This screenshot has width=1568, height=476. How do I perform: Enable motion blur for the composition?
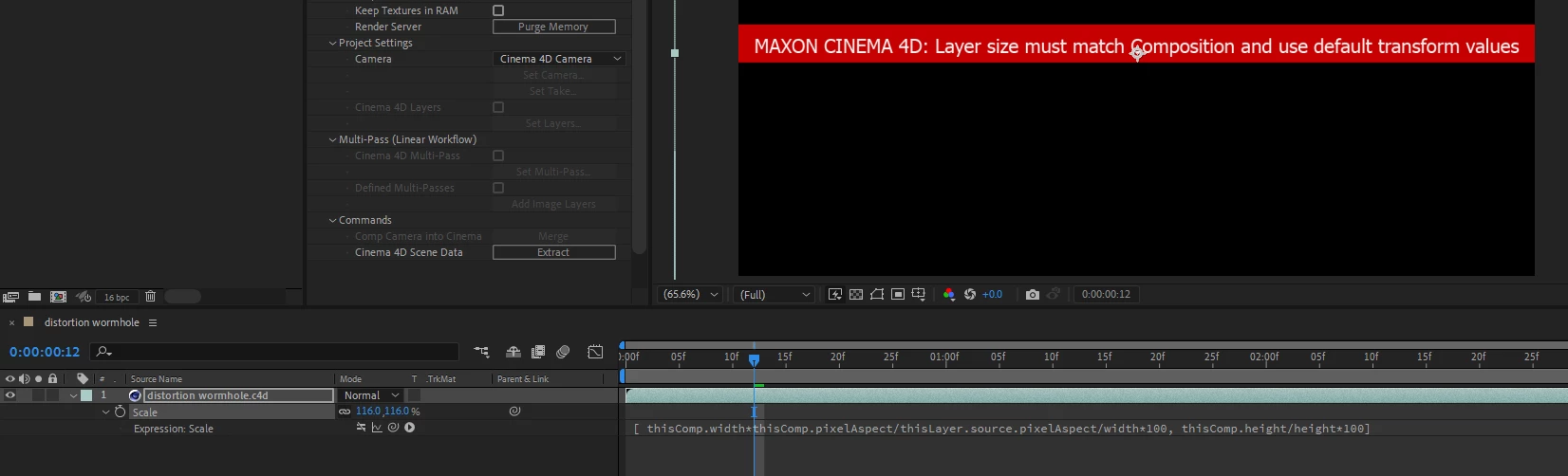(x=563, y=352)
